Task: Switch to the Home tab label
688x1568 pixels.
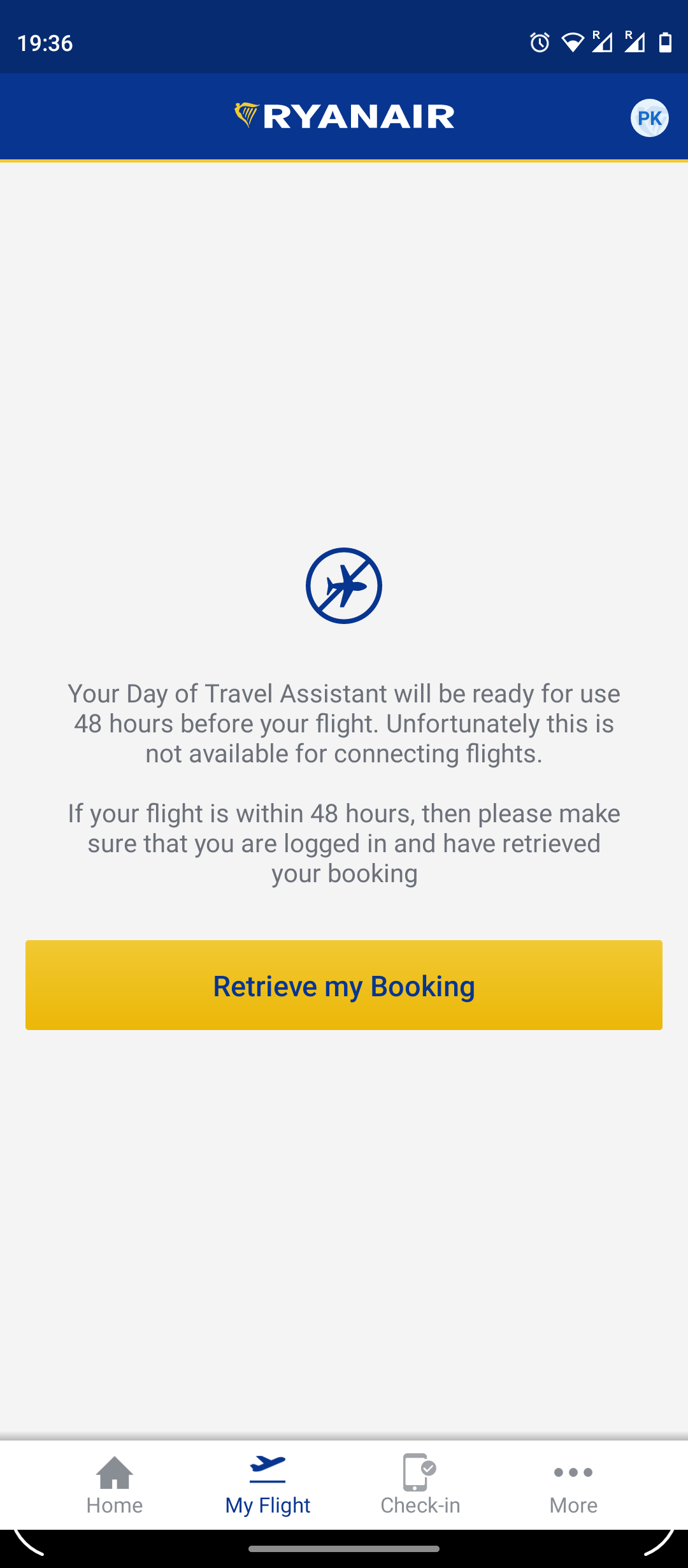Action: click(115, 1506)
